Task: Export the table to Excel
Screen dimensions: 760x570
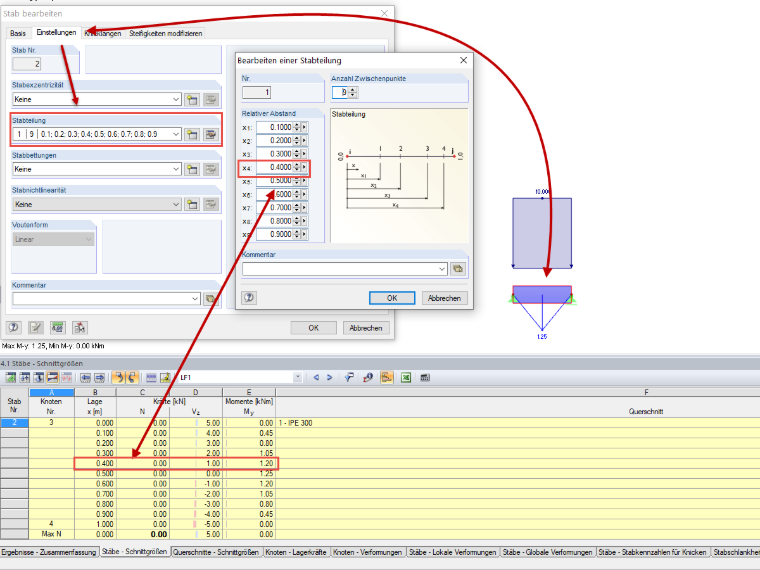Action: click(x=406, y=378)
